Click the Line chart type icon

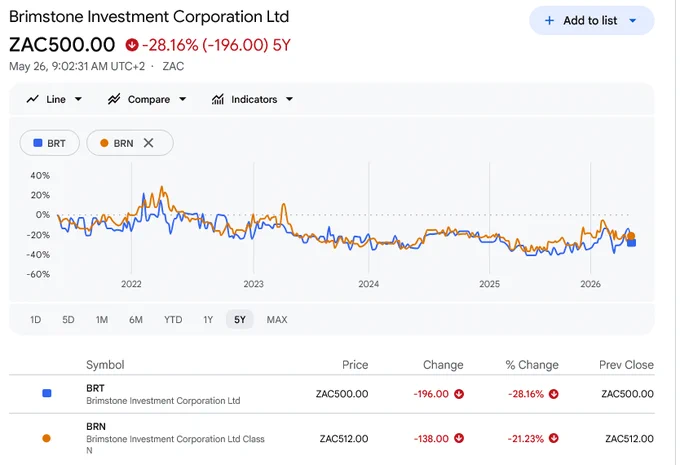pos(33,99)
